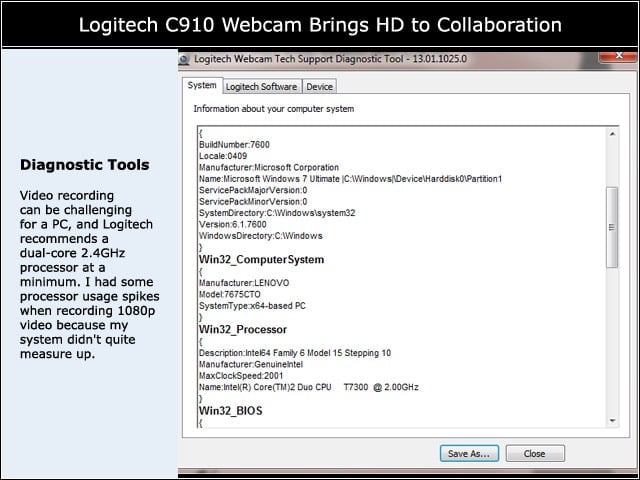Open the Logitech Software tab
The image size is (640, 480).
(x=261, y=87)
